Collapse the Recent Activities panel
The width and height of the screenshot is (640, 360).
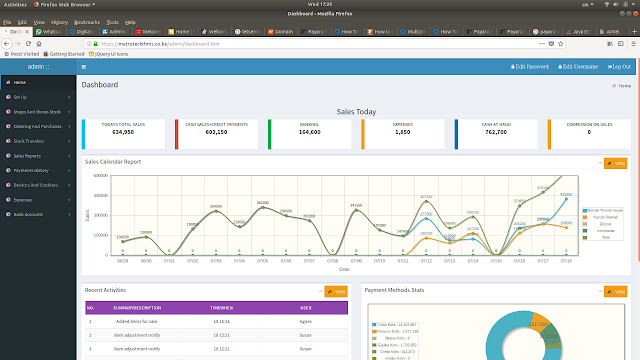[x=320, y=291]
